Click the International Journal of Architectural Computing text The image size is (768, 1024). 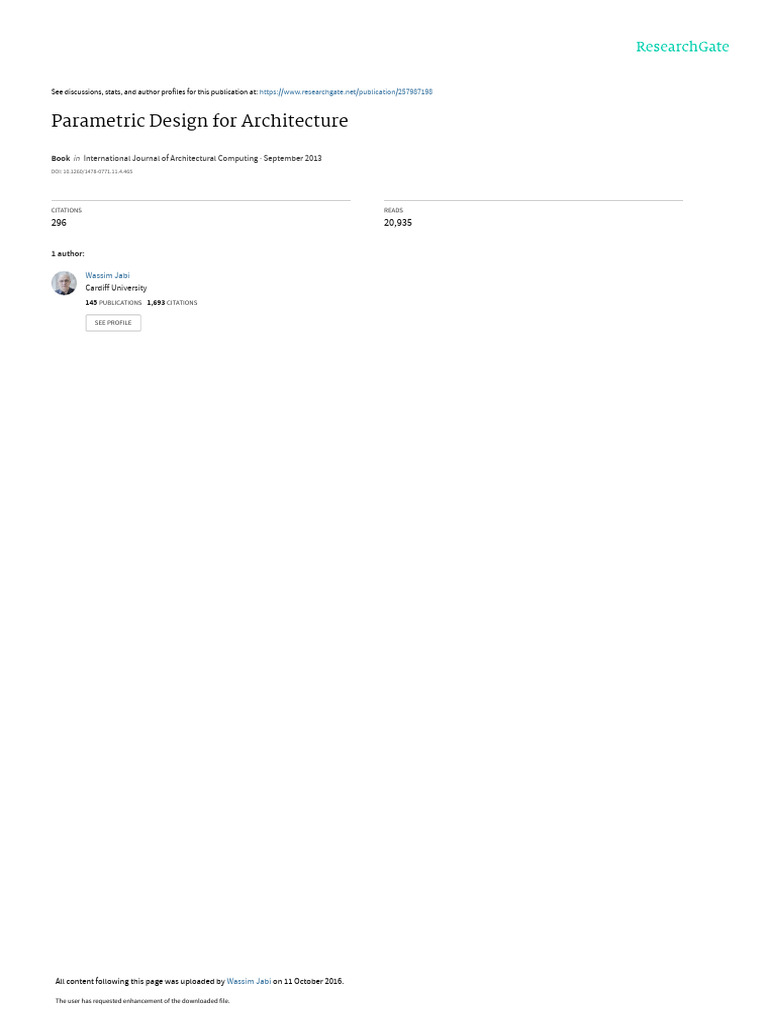pyautogui.click(x=170, y=158)
